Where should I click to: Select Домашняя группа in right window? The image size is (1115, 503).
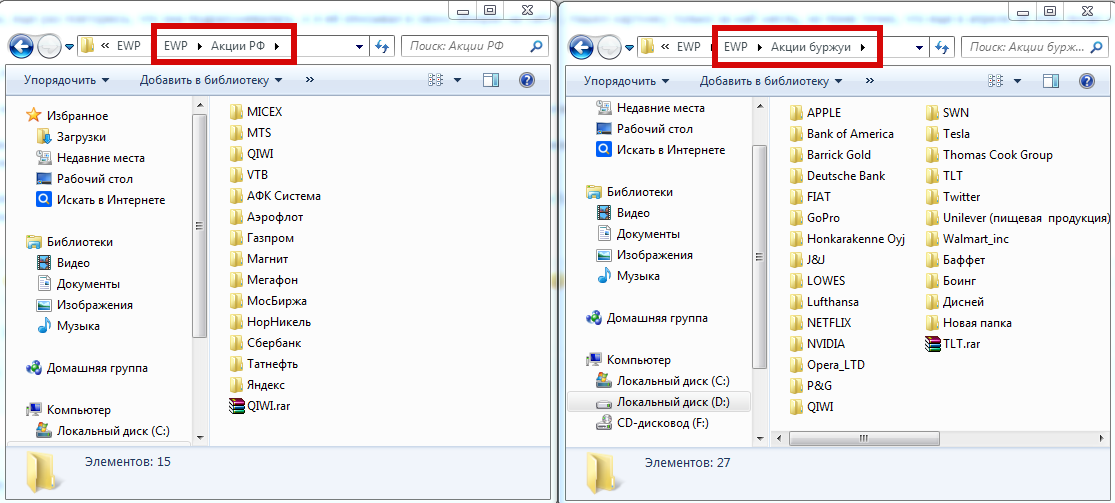tap(647, 318)
